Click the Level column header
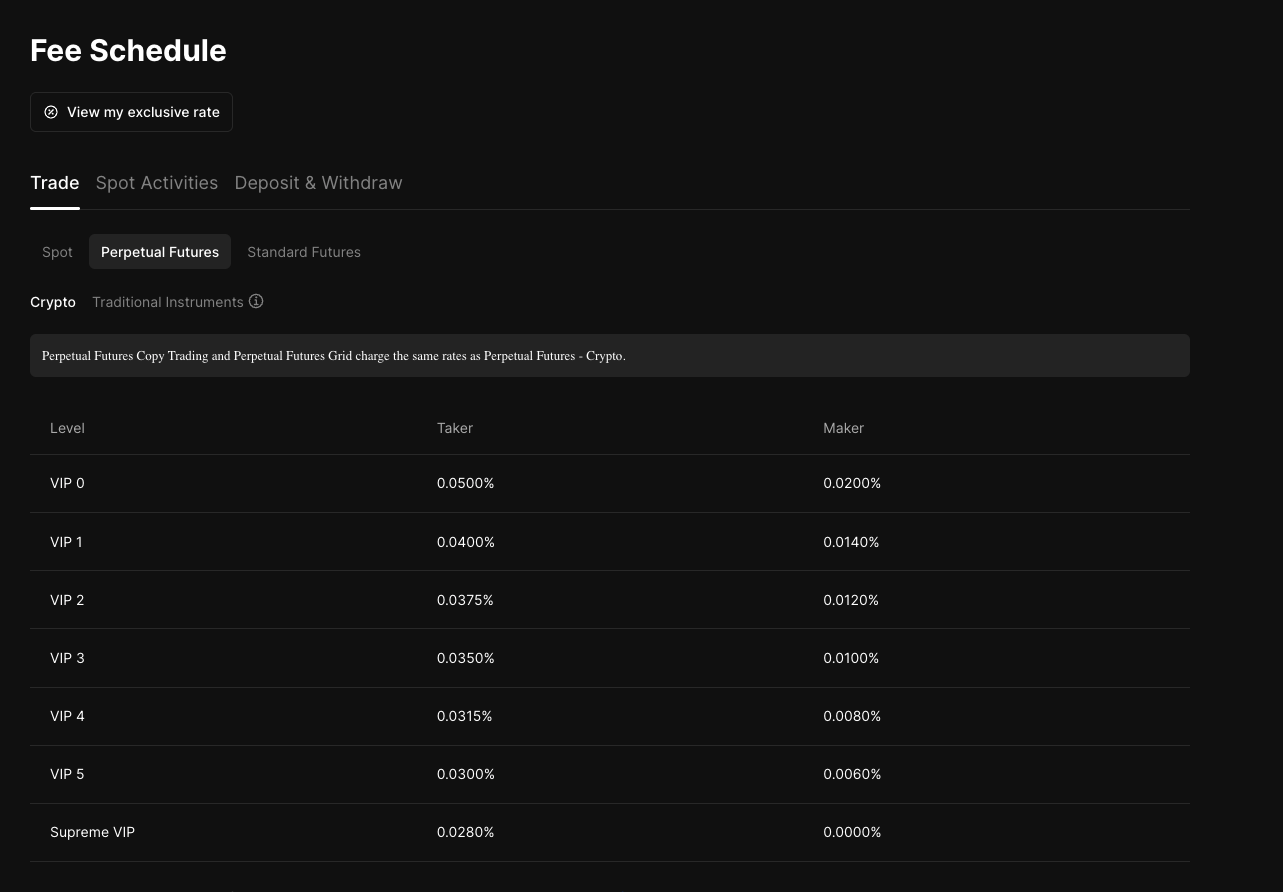 coord(67,428)
